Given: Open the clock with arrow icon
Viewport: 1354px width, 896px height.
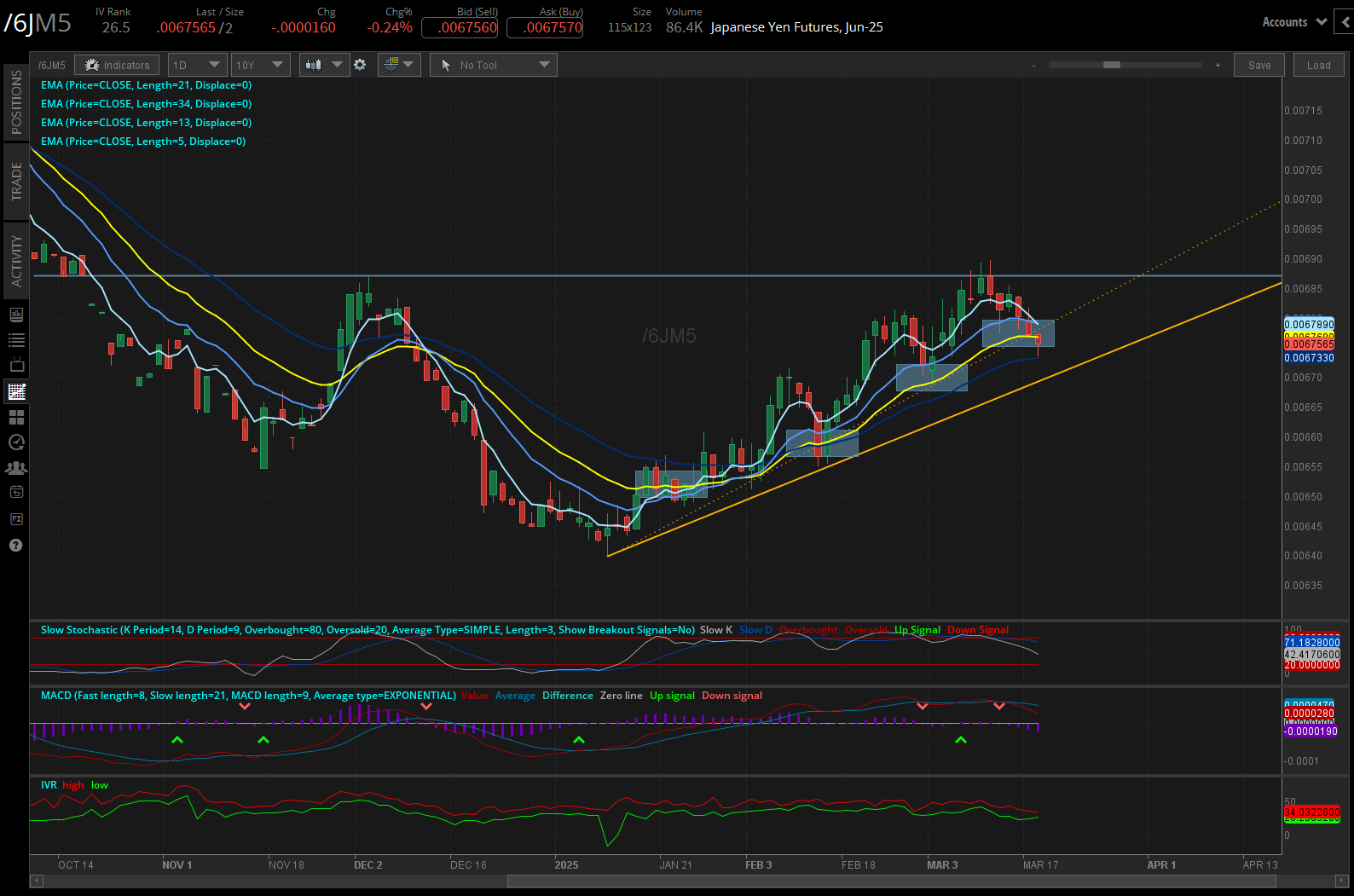Looking at the screenshot, I should point(16,442).
